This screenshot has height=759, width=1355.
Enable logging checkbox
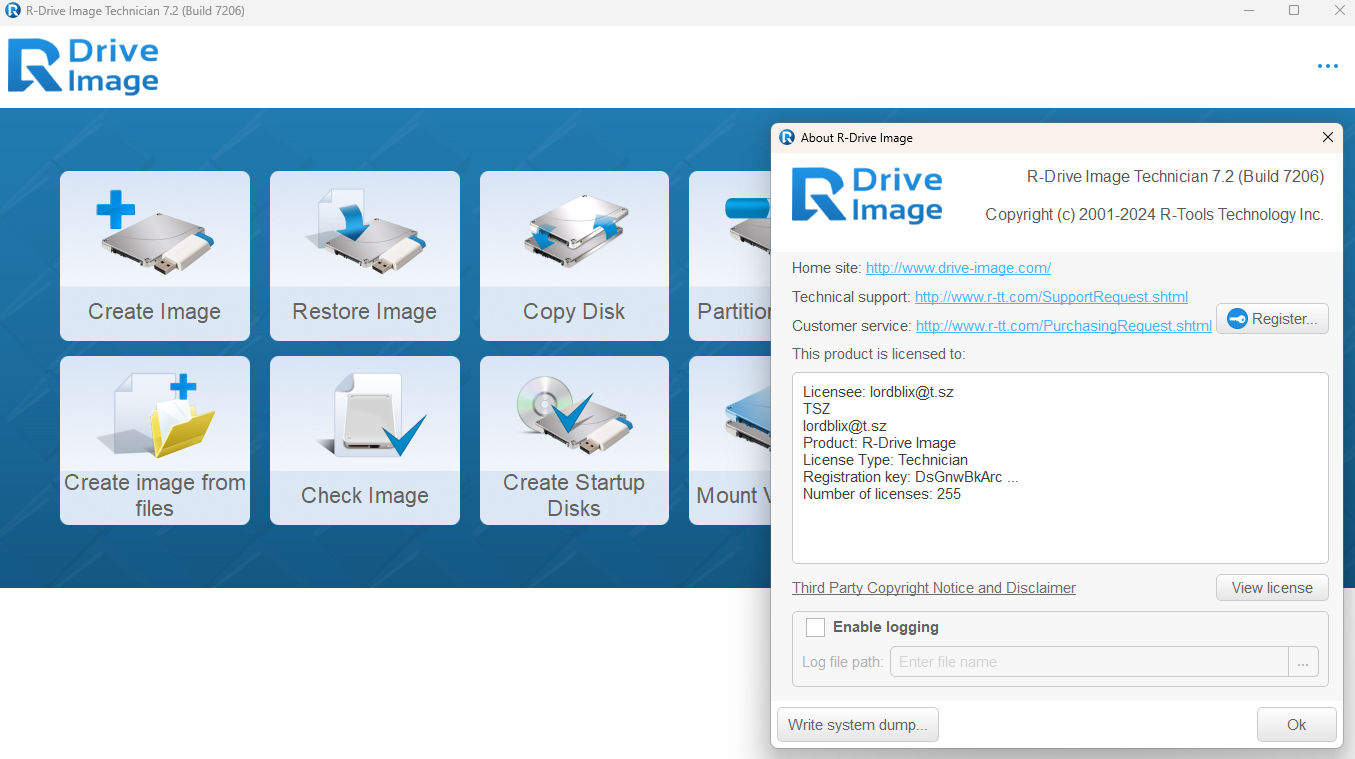click(815, 627)
